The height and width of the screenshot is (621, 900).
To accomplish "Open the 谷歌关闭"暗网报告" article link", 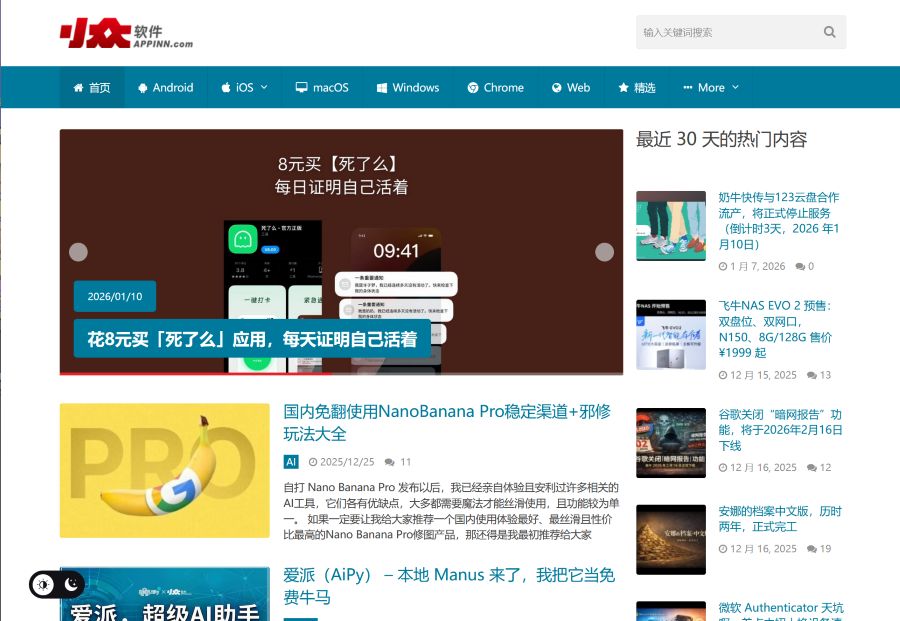I will 780,430.
